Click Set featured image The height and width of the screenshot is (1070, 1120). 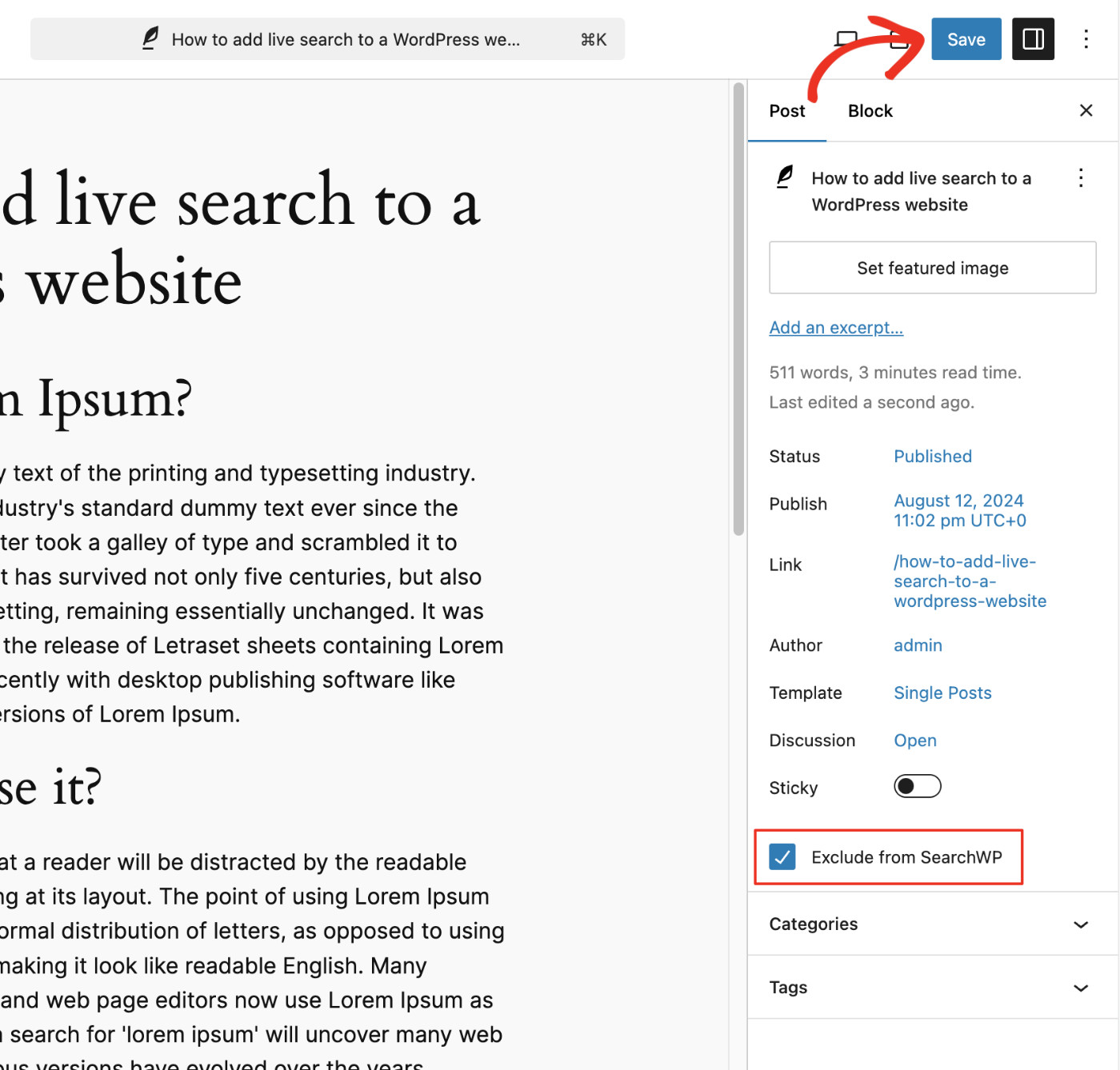coord(932,268)
